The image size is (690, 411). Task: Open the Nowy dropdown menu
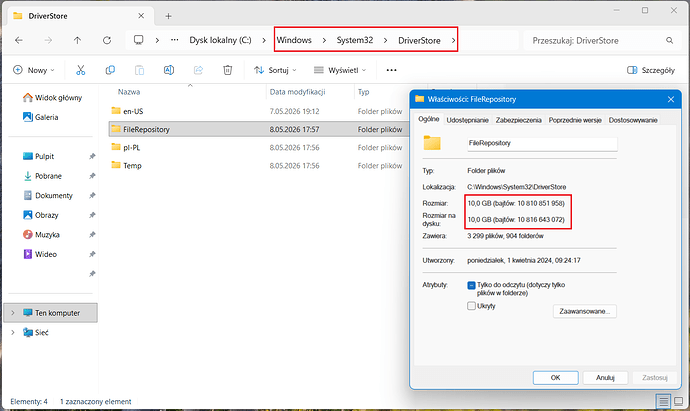click(34, 70)
